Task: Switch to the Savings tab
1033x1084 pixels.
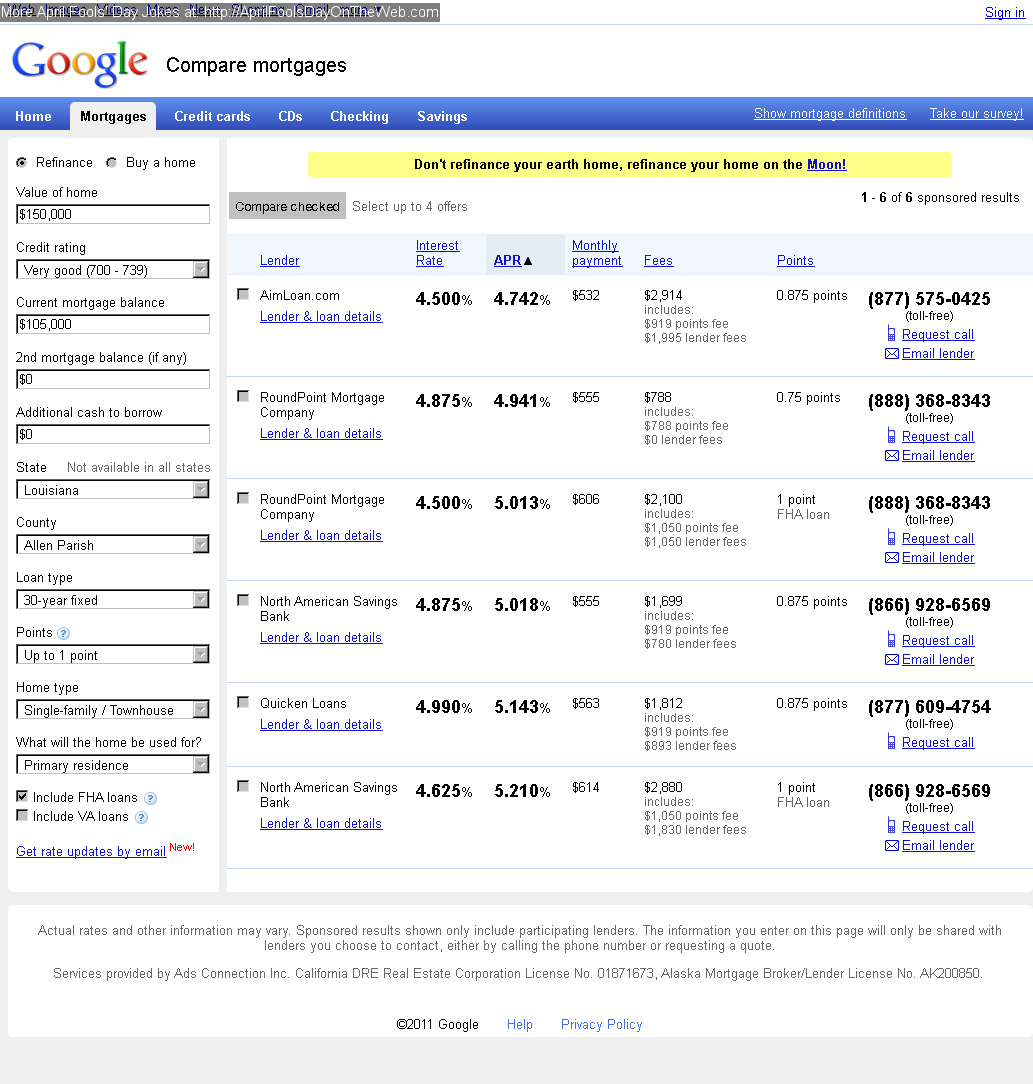Action: tap(443, 116)
